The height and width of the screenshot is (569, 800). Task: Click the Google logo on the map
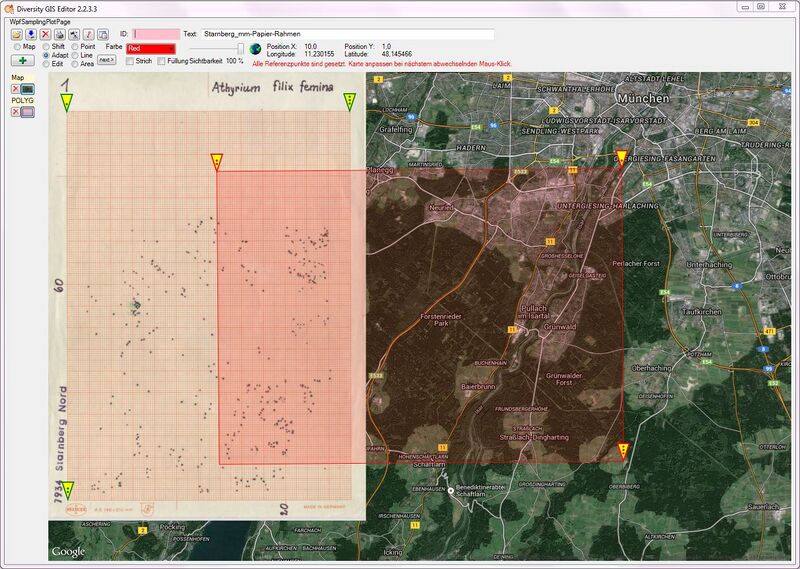pyautogui.click(x=68, y=552)
